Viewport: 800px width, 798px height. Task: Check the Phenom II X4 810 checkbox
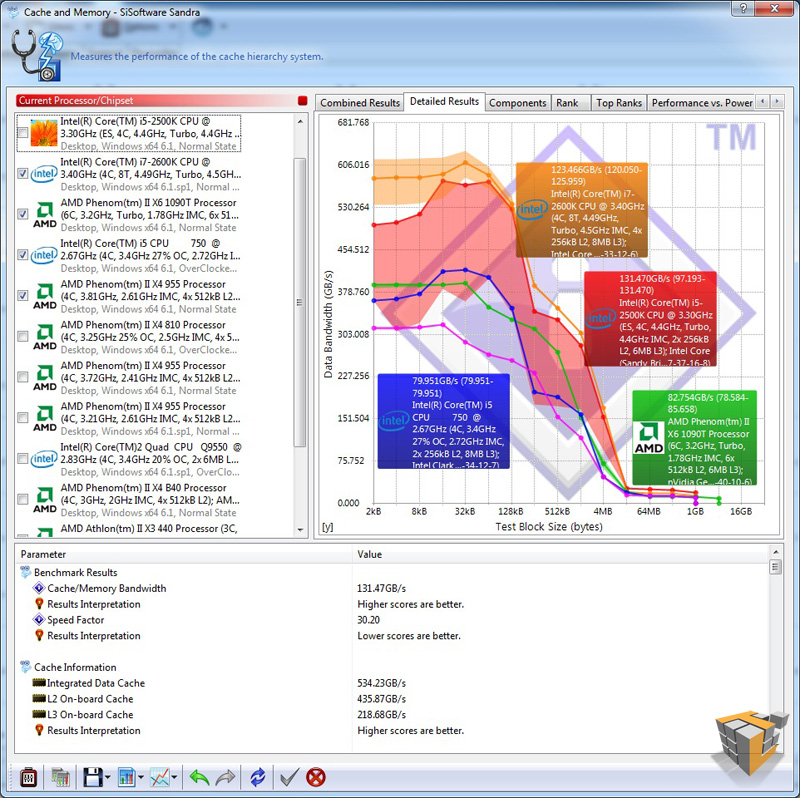pyautogui.click(x=22, y=336)
